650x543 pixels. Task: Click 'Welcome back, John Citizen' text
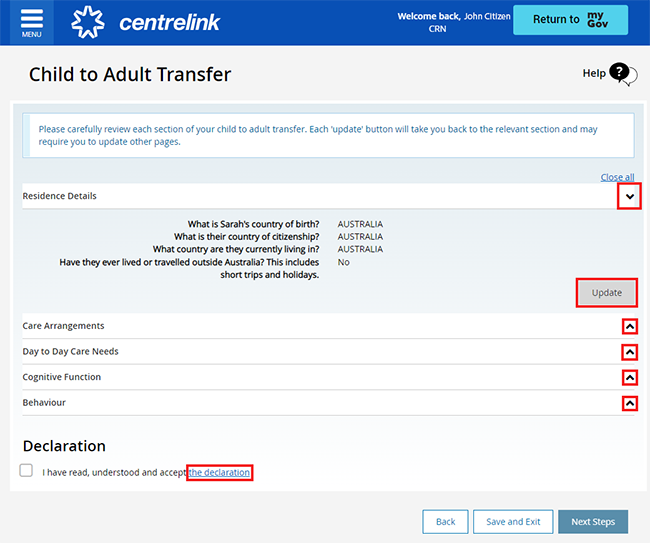click(454, 16)
